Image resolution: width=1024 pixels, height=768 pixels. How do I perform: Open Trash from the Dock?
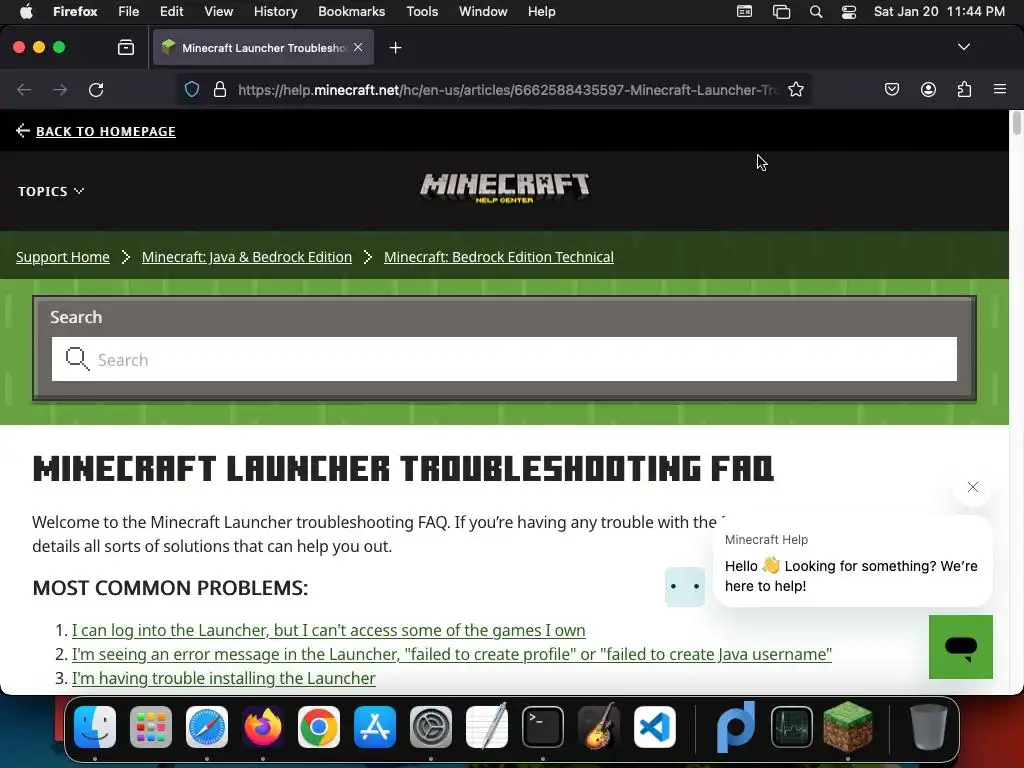(x=929, y=727)
